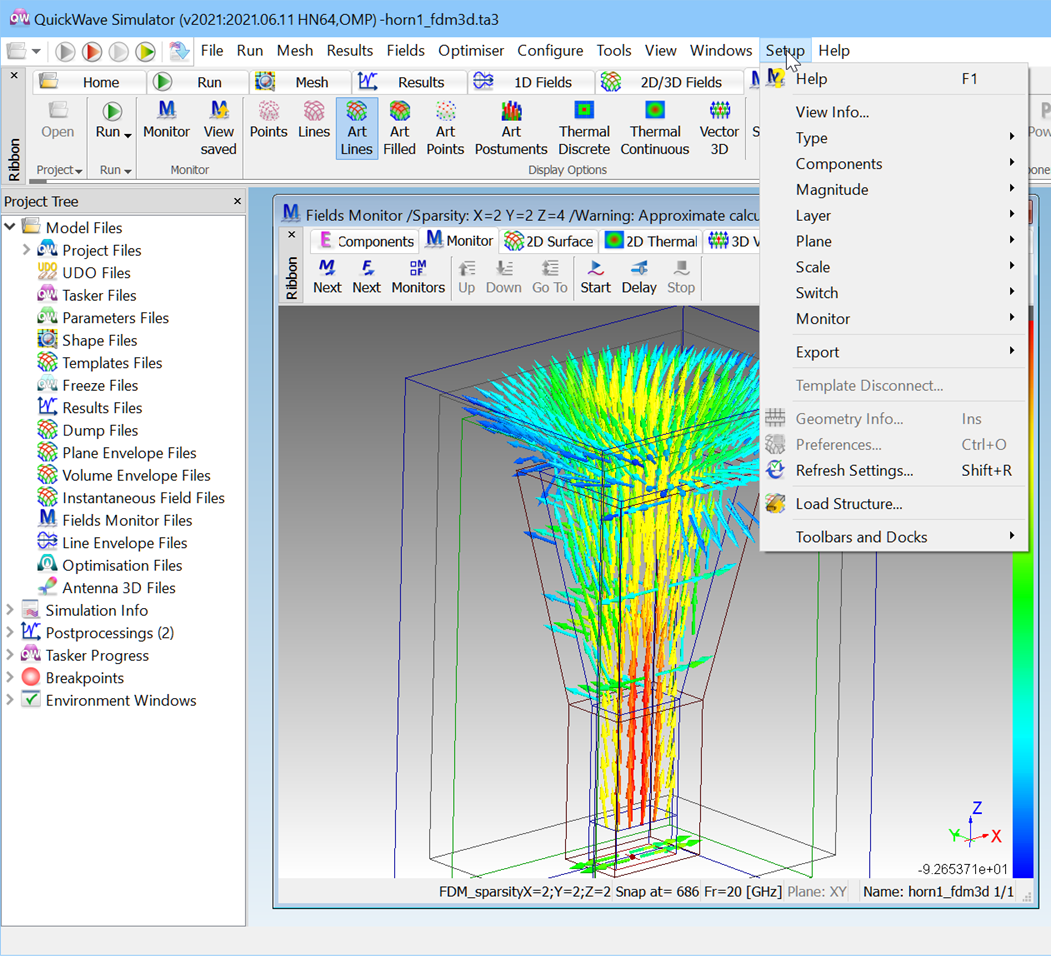Collapse the Model Files tree node
Viewport: 1051px width, 956px height.
pyautogui.click(x=9, y=227)
